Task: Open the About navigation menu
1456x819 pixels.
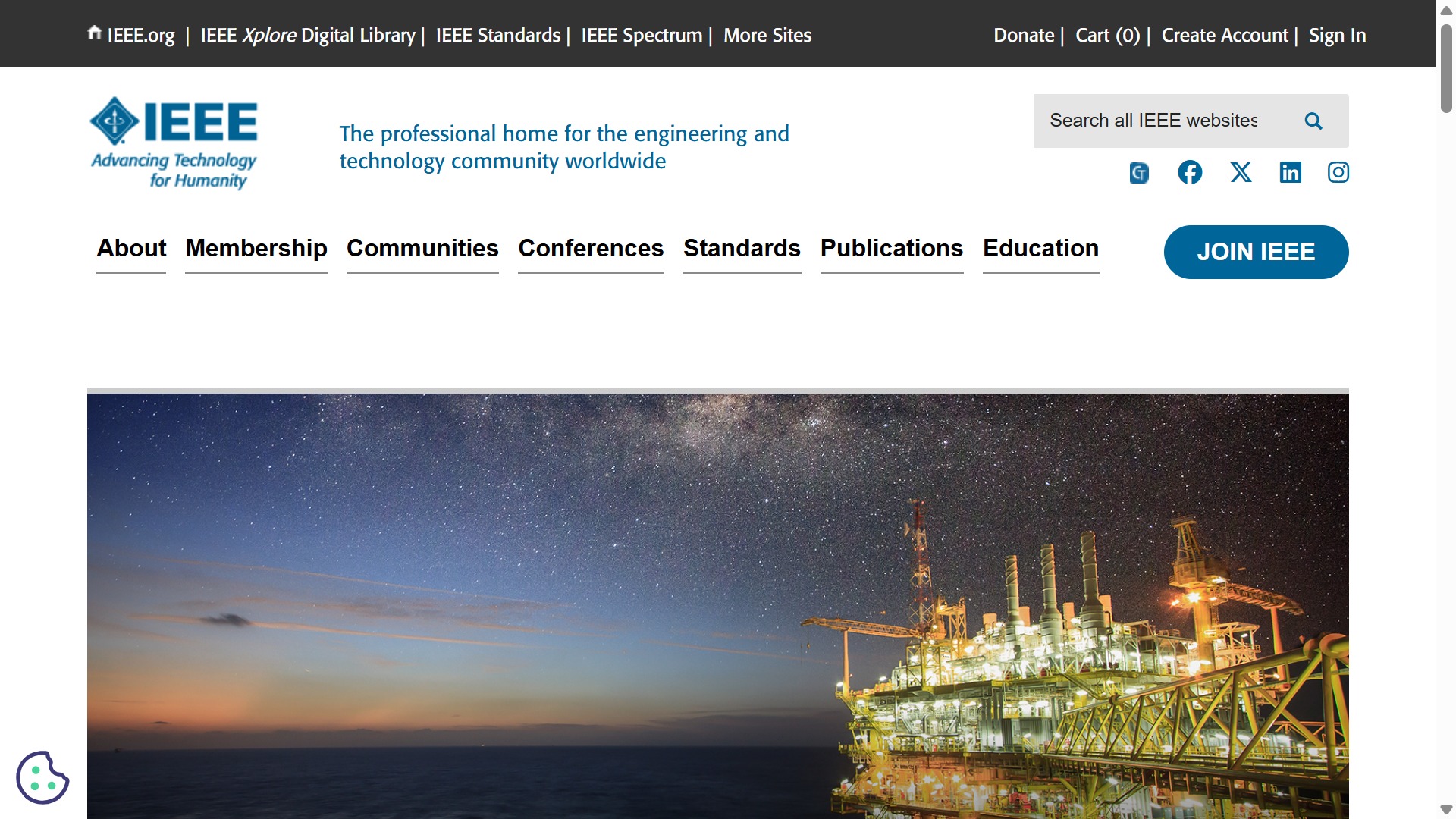Action: (x=131, y=249)
